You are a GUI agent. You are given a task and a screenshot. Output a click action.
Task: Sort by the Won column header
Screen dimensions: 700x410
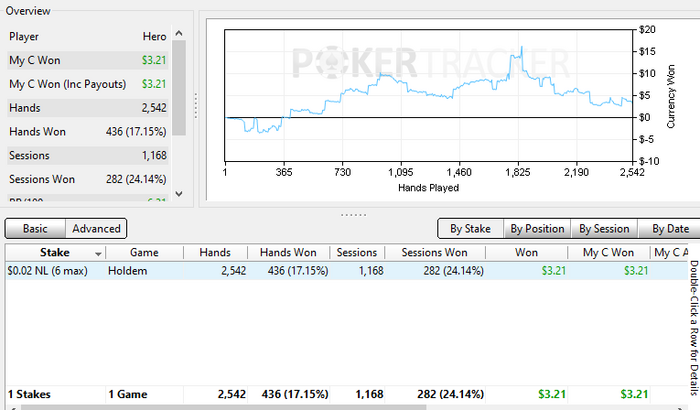pos(526,252)
